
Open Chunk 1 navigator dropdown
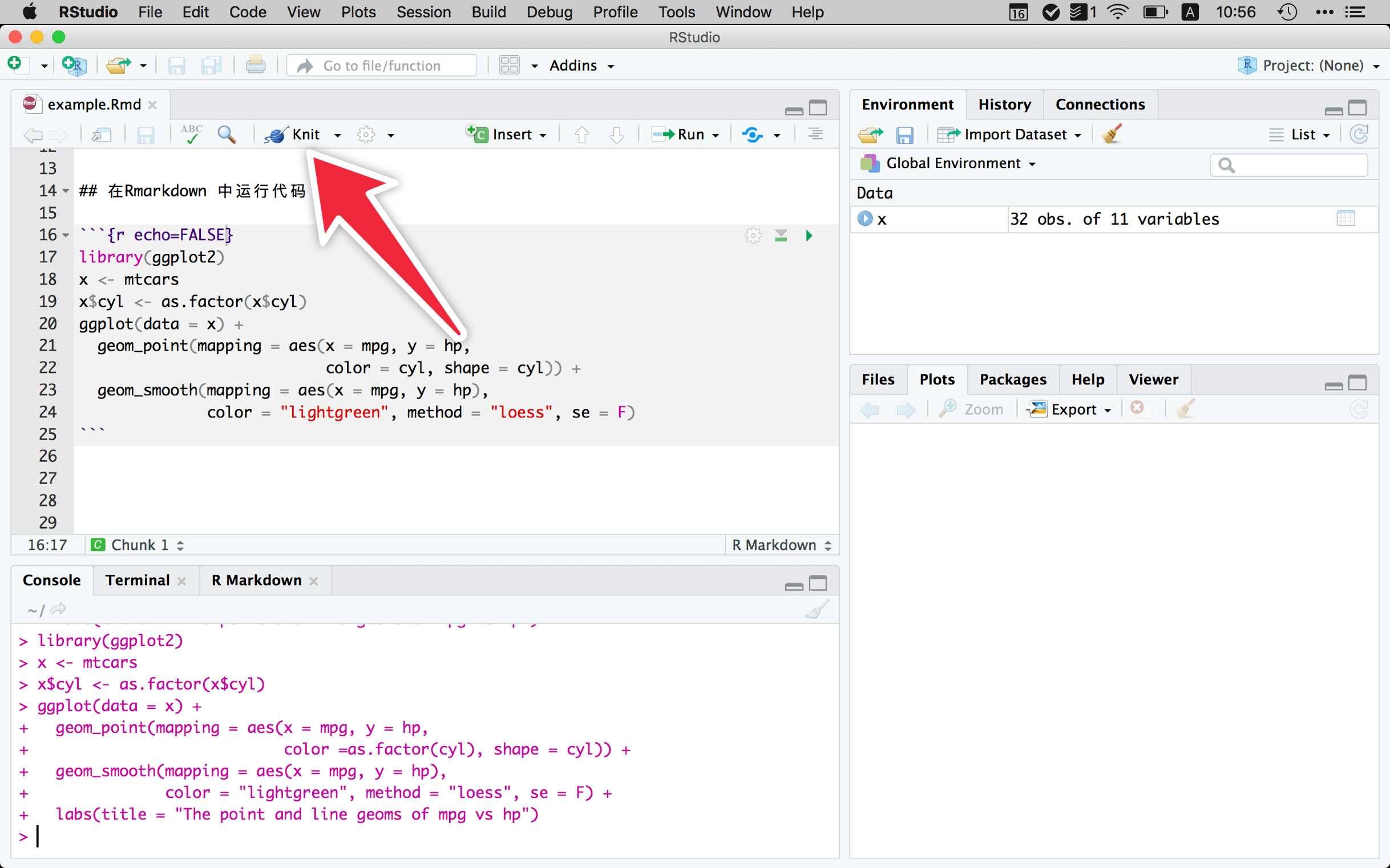pyautogui.click(x=138, y=545)
